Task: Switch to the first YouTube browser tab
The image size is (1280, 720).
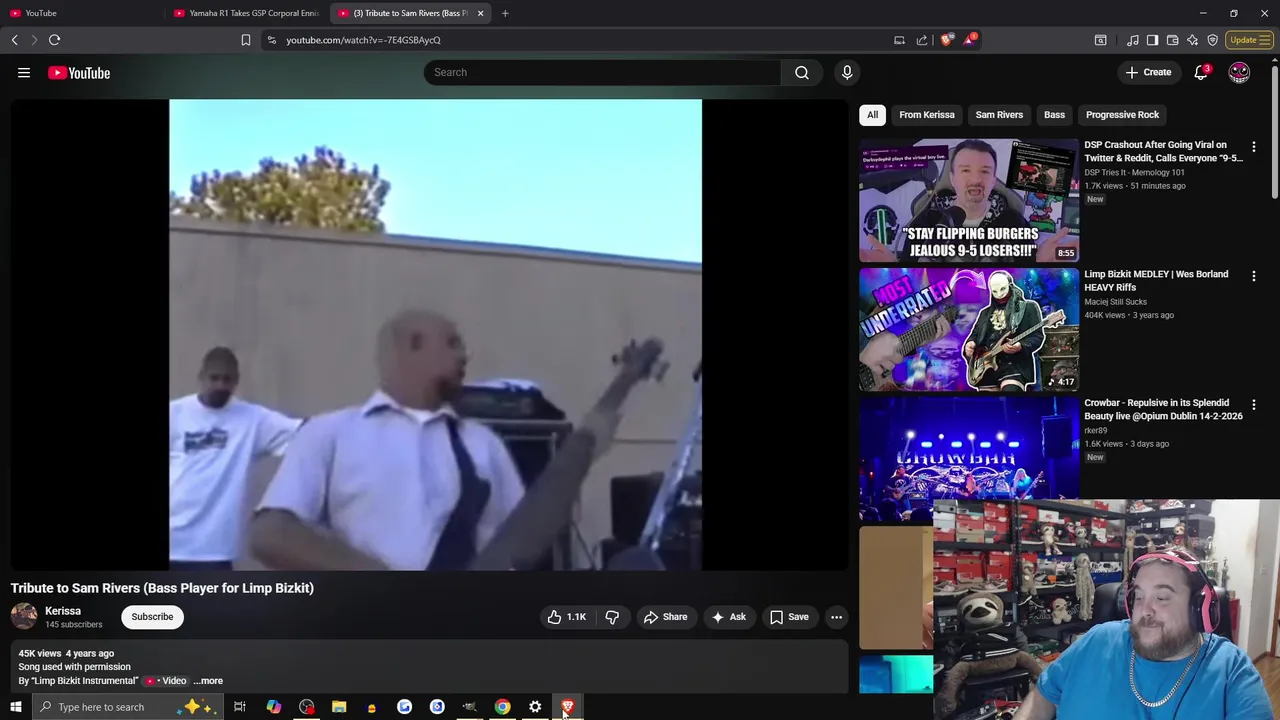Action: pos(80,13)
